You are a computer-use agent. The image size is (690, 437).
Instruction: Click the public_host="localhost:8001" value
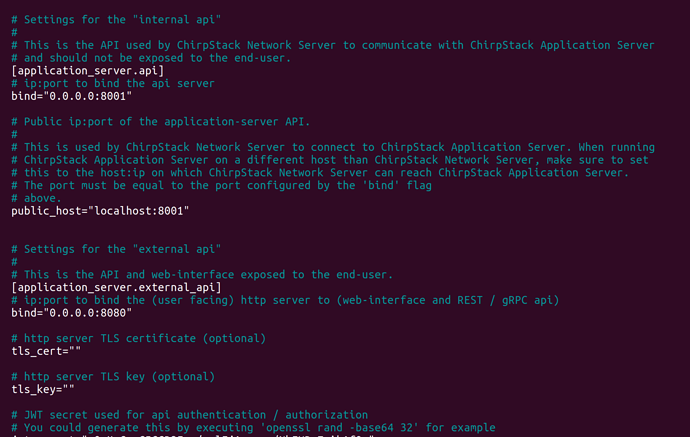(100, 211)
